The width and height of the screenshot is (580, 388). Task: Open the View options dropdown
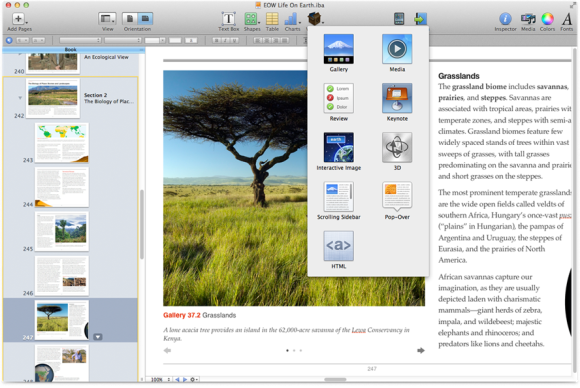(x=107, y=18)
